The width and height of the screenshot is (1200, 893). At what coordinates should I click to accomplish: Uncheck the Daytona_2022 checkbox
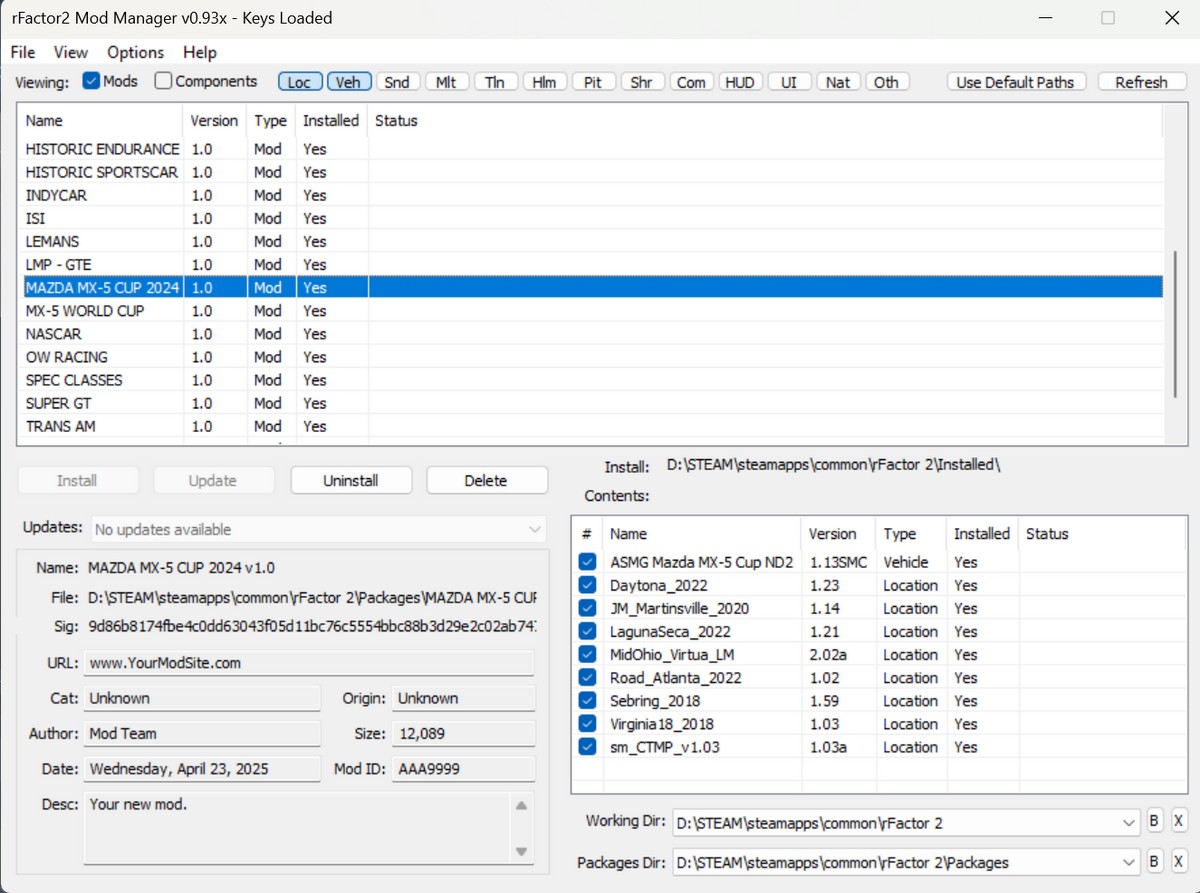(x=588, y=585)
